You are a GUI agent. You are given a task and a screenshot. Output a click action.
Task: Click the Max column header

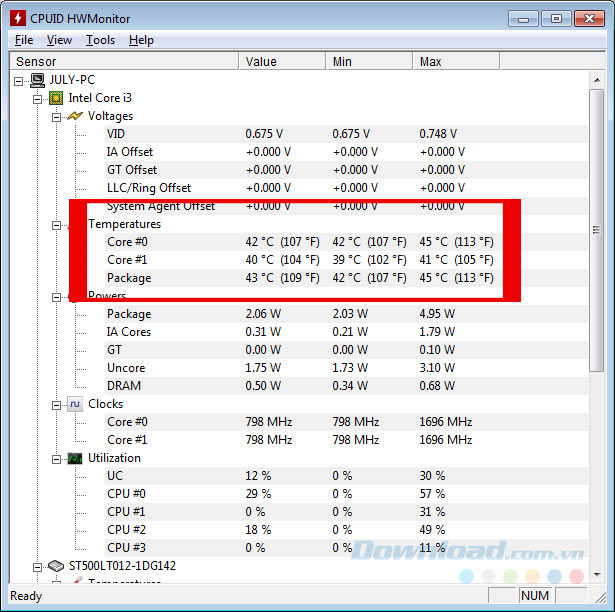(x=457, y=62)
